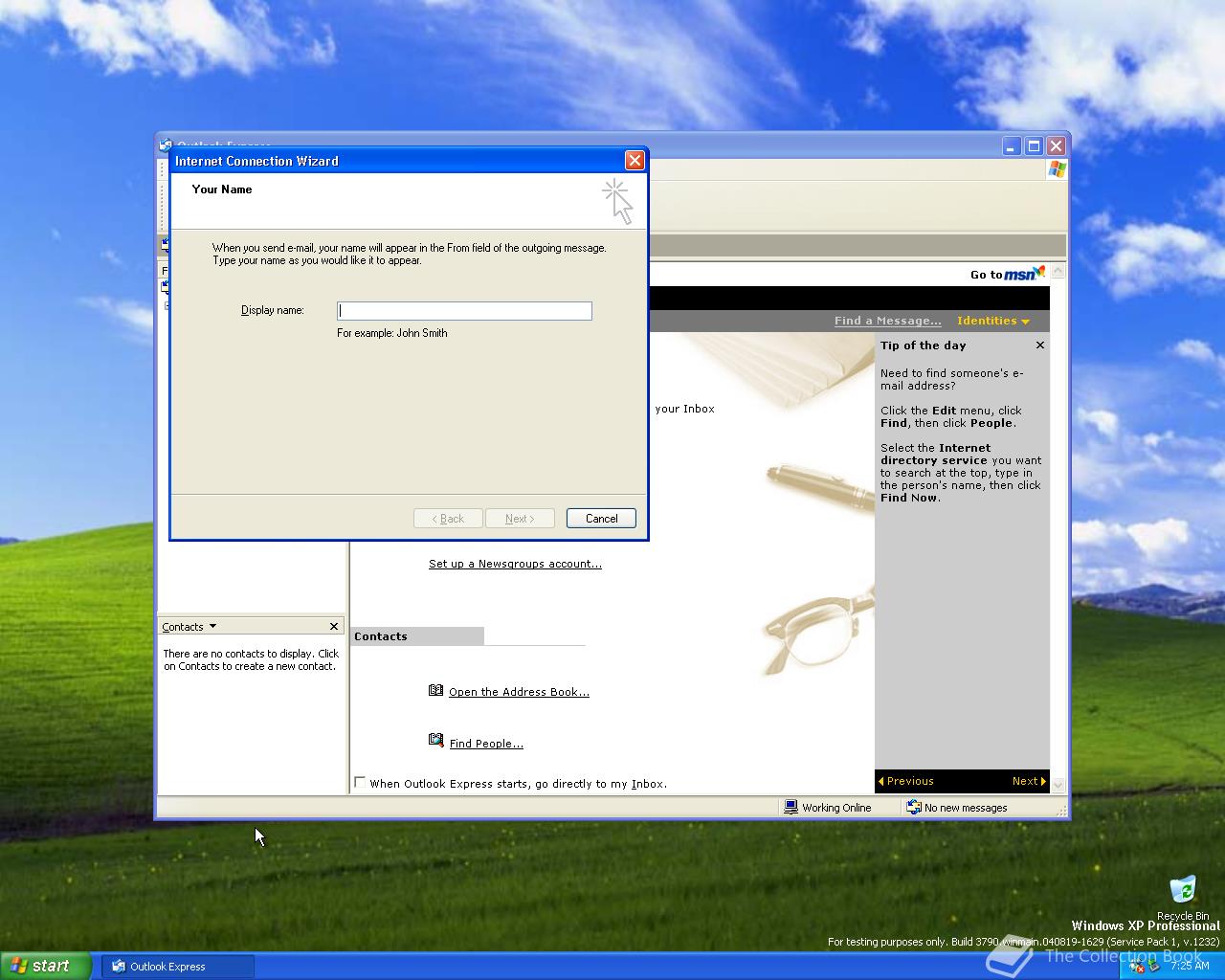Maximize the Outlook Express window

(1034, 145)
